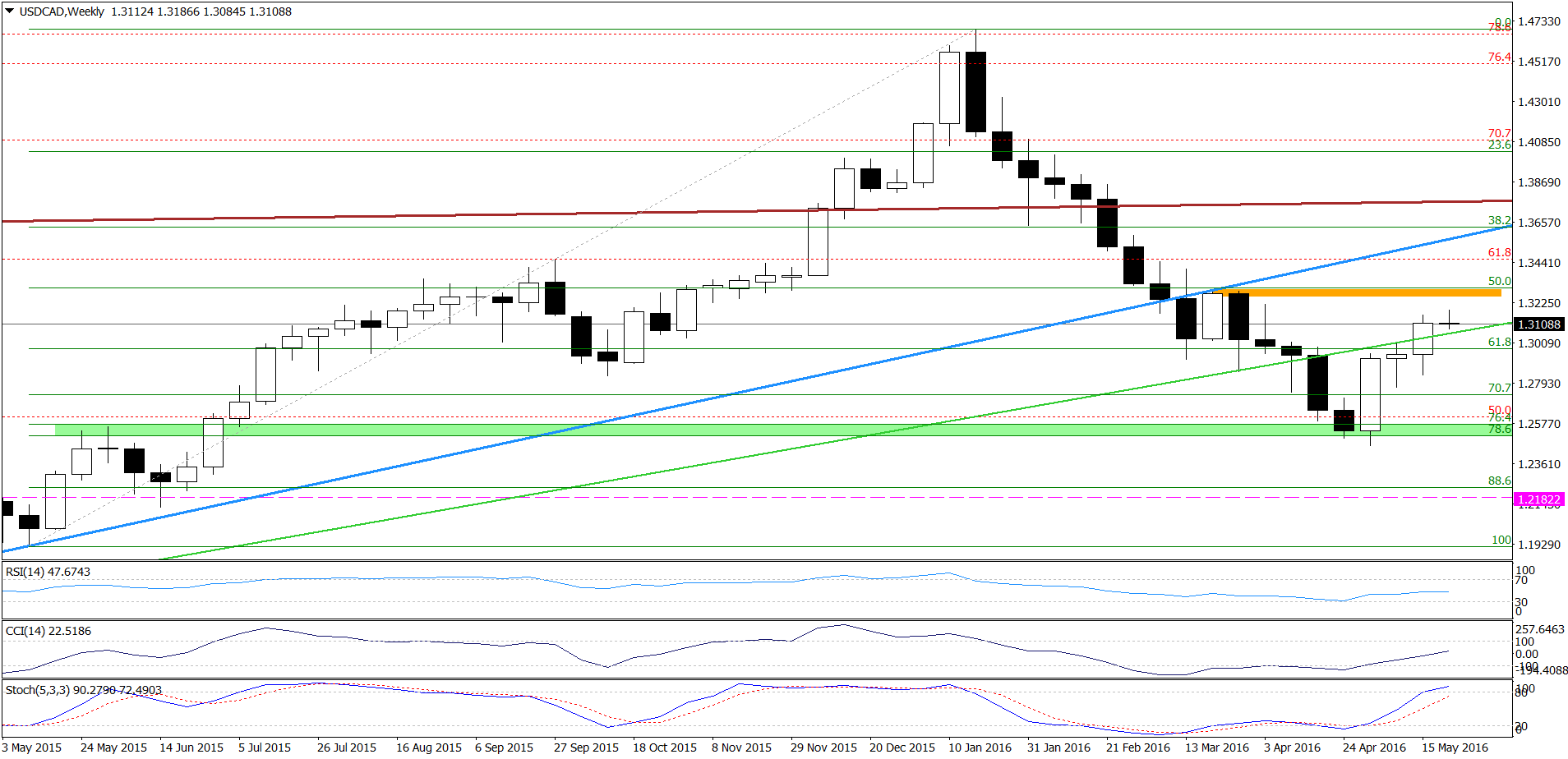Click the red 76.4 Fibonacci label near 1.45170

coord(1500,57)
